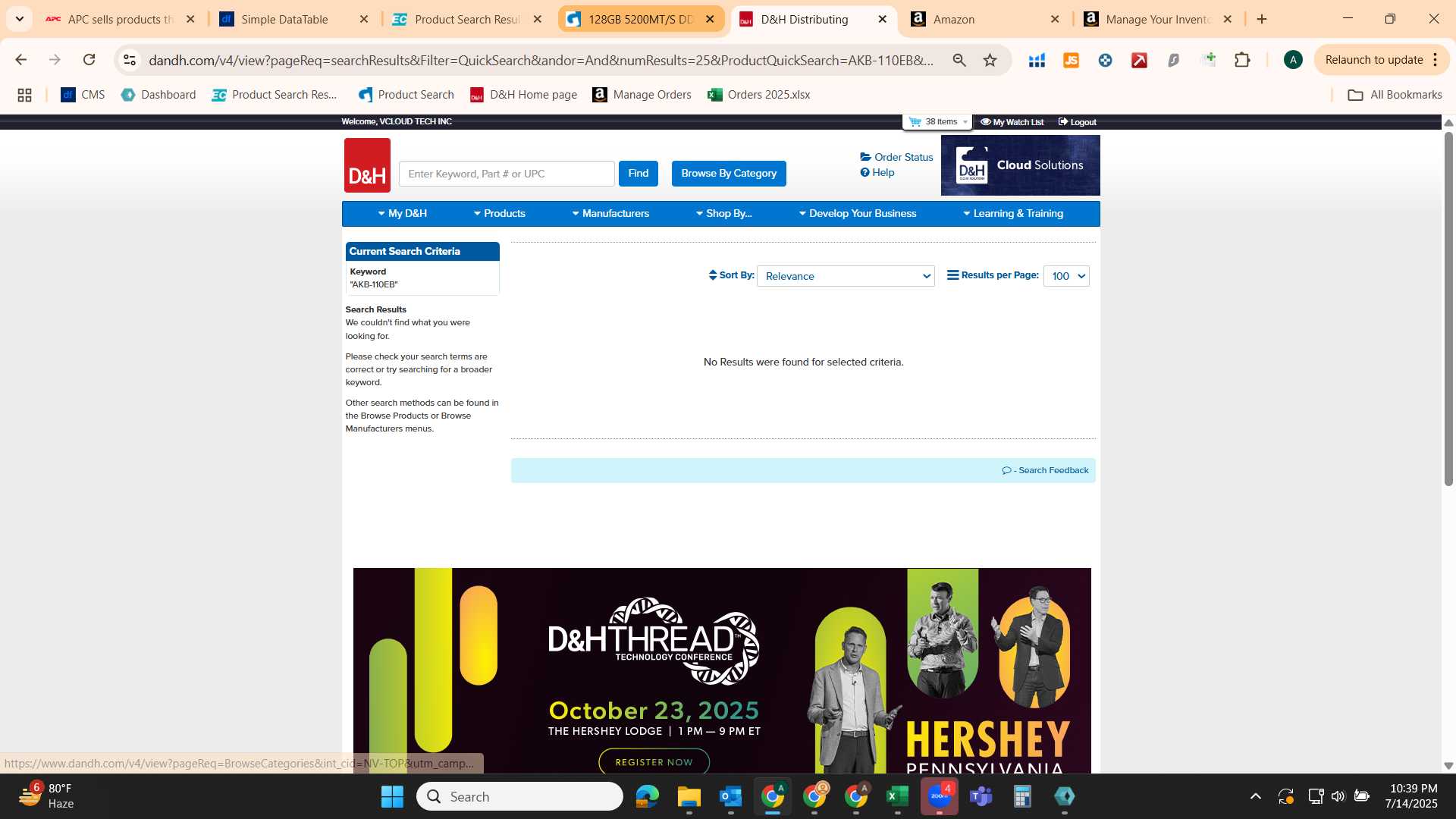Open My Watch List
This screenshot has width=1456, height=819.
(x=1012, y=122)
